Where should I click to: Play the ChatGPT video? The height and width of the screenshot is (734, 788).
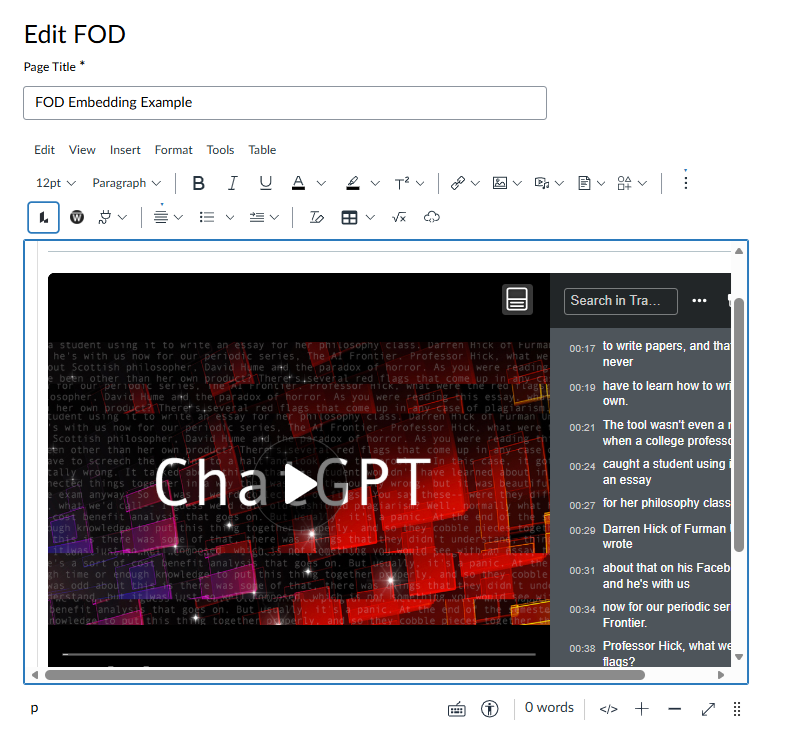point(300,485)
